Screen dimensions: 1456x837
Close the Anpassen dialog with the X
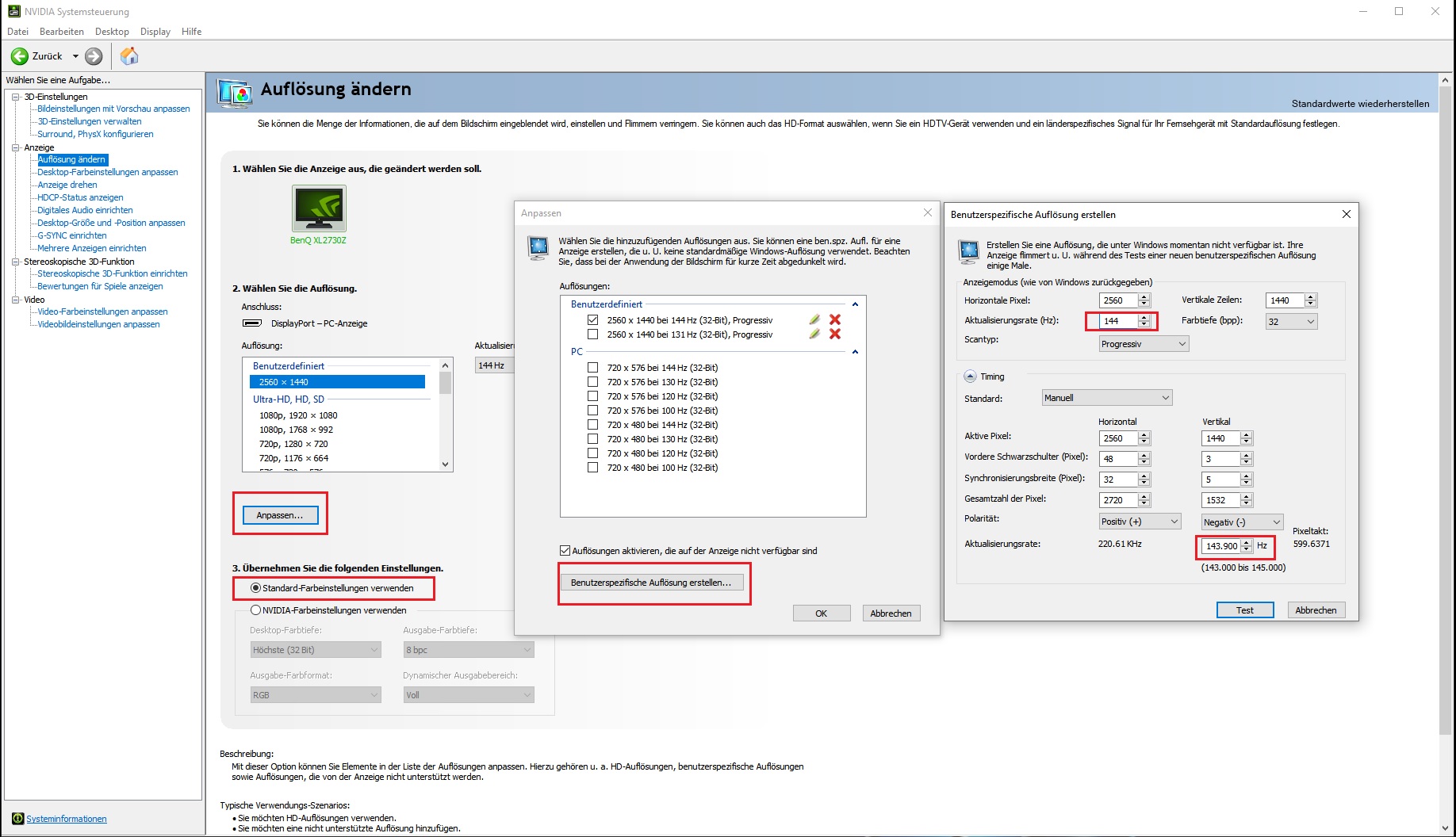(x=928, y=212)
